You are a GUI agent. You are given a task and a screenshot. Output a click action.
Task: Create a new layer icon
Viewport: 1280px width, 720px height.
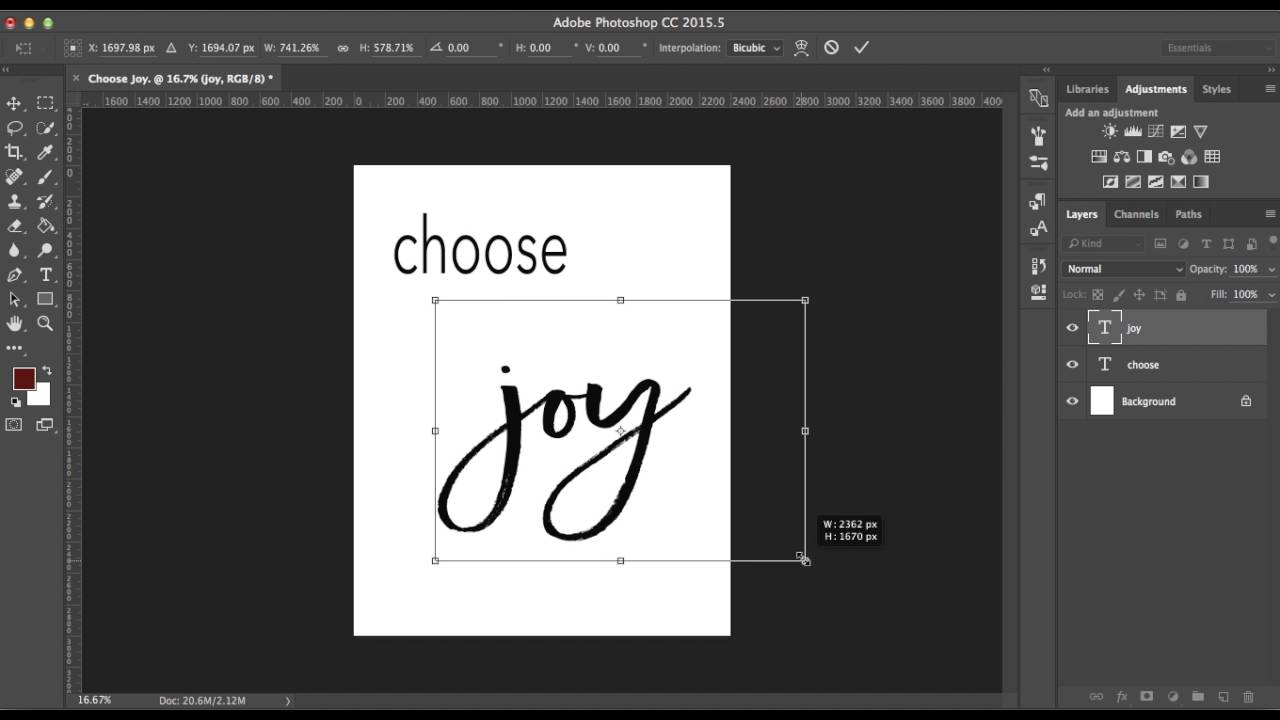click(x=1222, y=697)
